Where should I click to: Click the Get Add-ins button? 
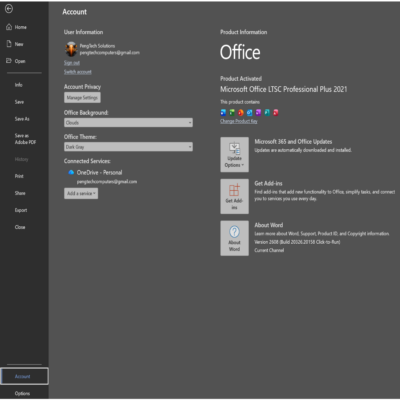click(234, 196)
